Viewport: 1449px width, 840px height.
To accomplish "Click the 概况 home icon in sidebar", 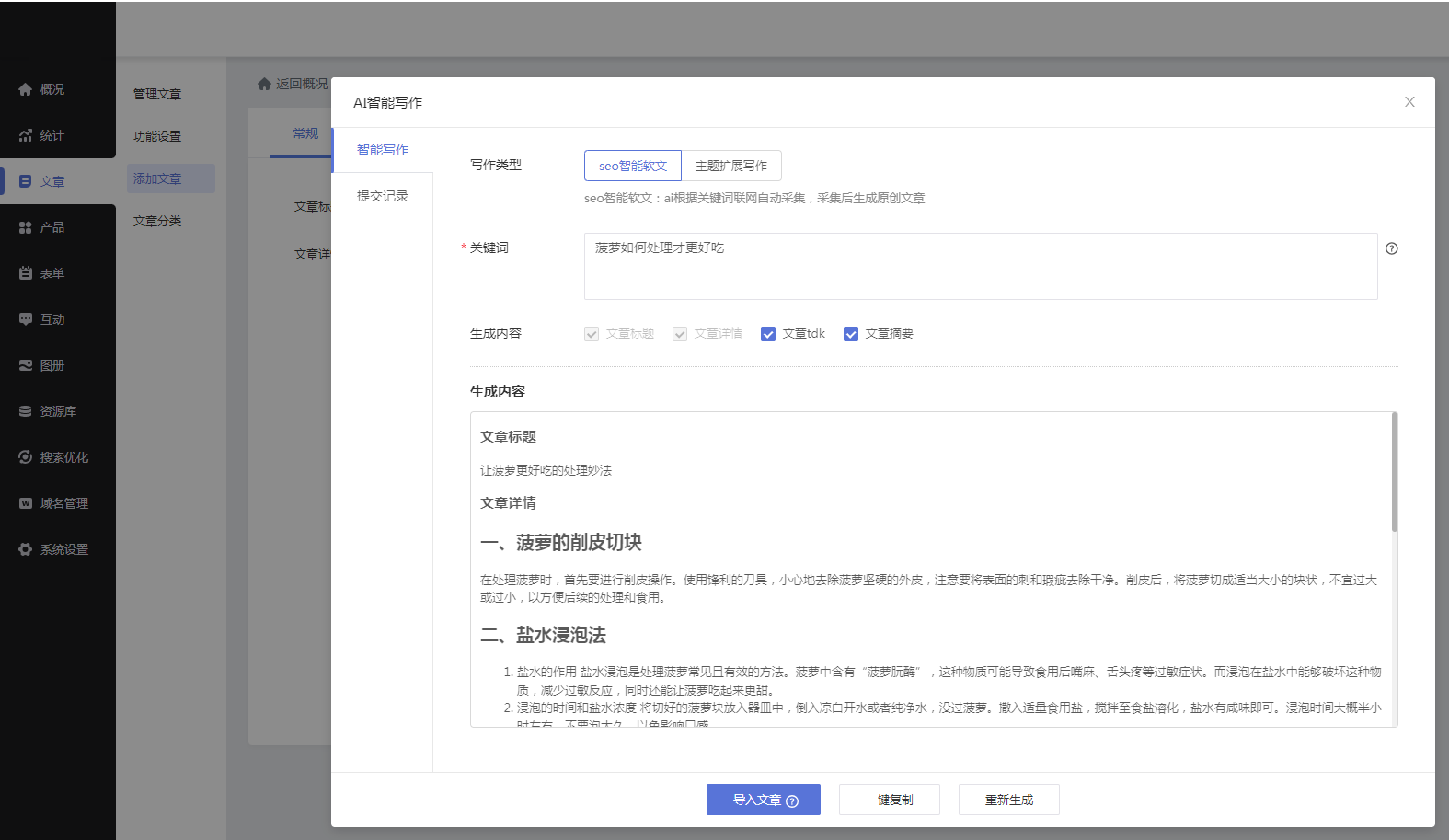I will point(25,89).
